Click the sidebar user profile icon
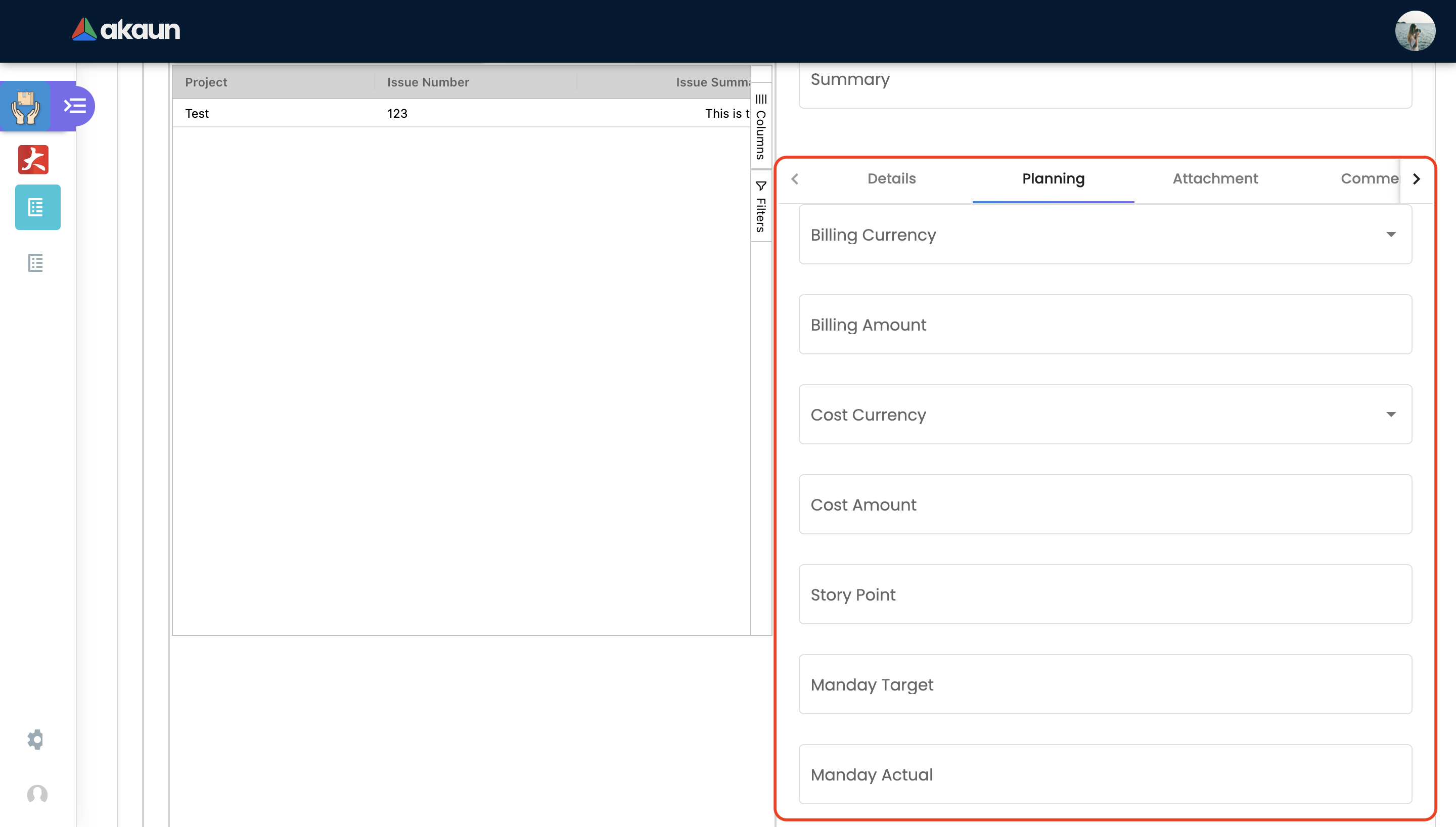 (37, 794)
